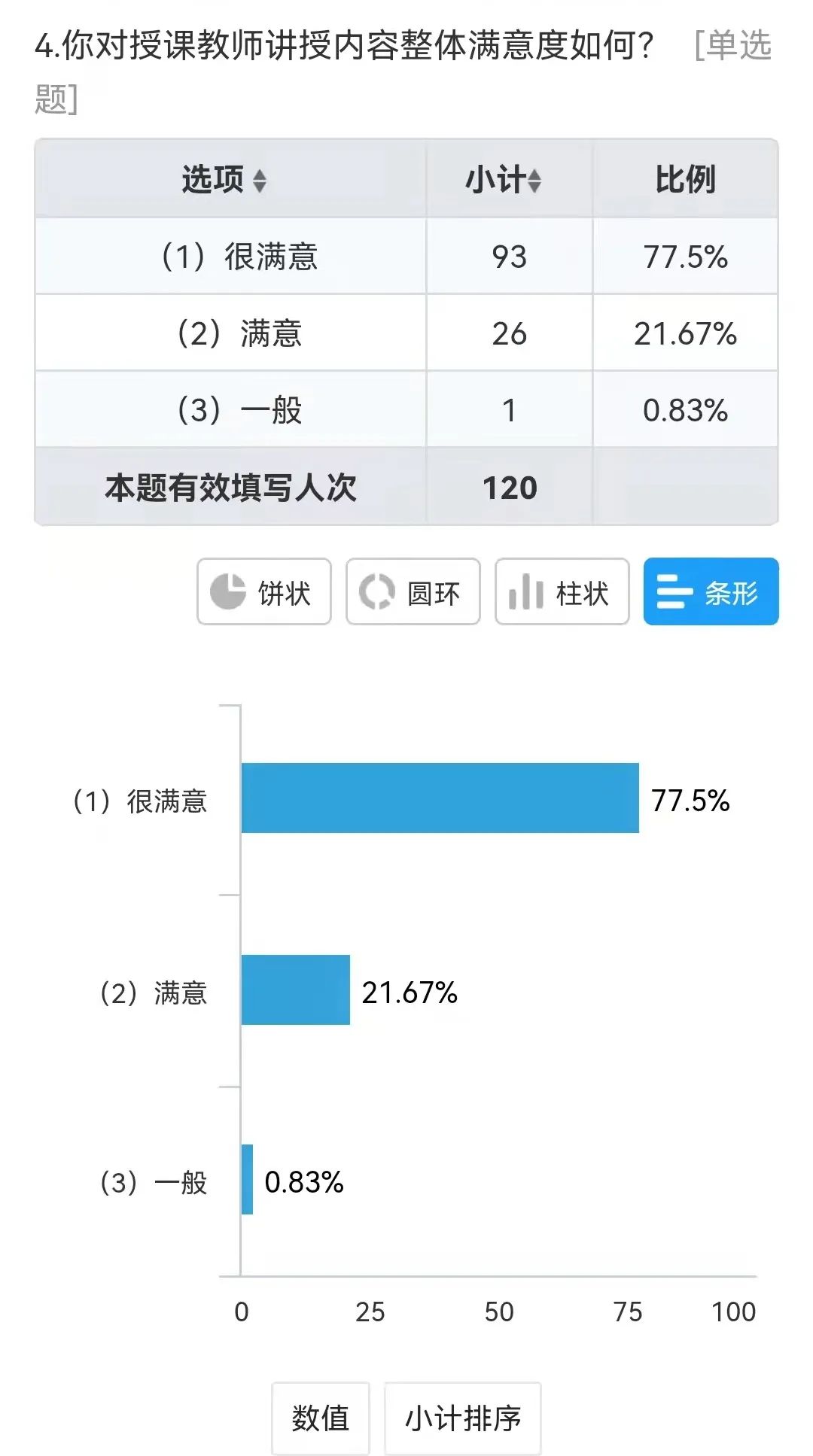Screen dimensions: 813x1456
Task: Switch chart to 圆环 donut view
Action: [x=413, y=592]
